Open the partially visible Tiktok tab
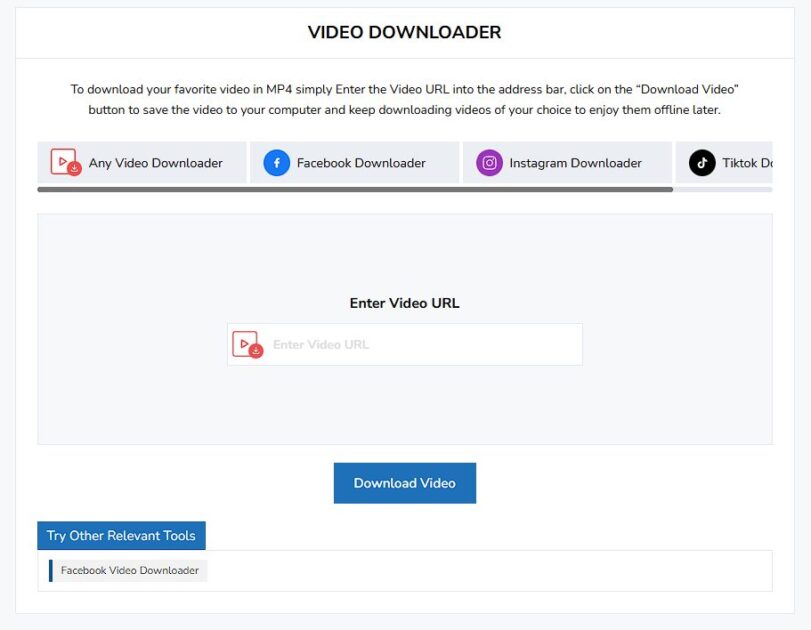This screenshot has width=811, height=630. pos(724,162)
